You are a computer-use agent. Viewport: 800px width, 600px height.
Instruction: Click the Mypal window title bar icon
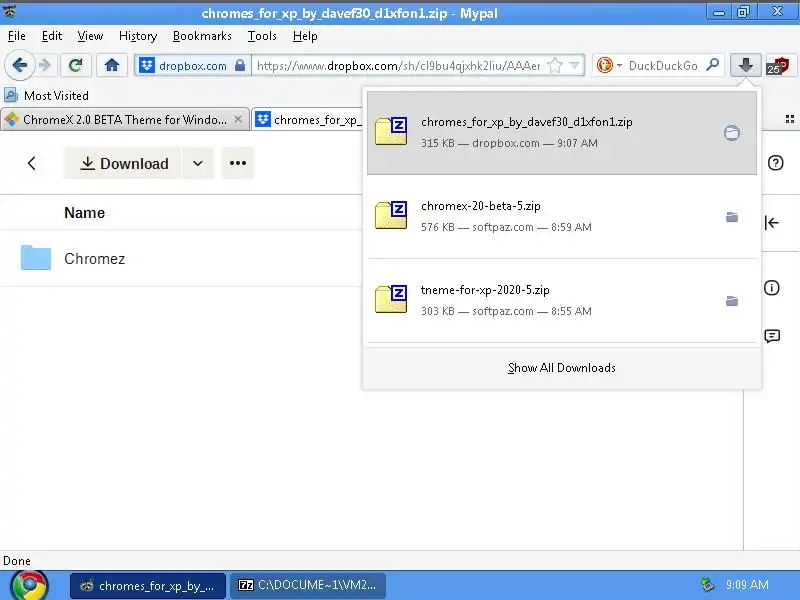(9, 11)
